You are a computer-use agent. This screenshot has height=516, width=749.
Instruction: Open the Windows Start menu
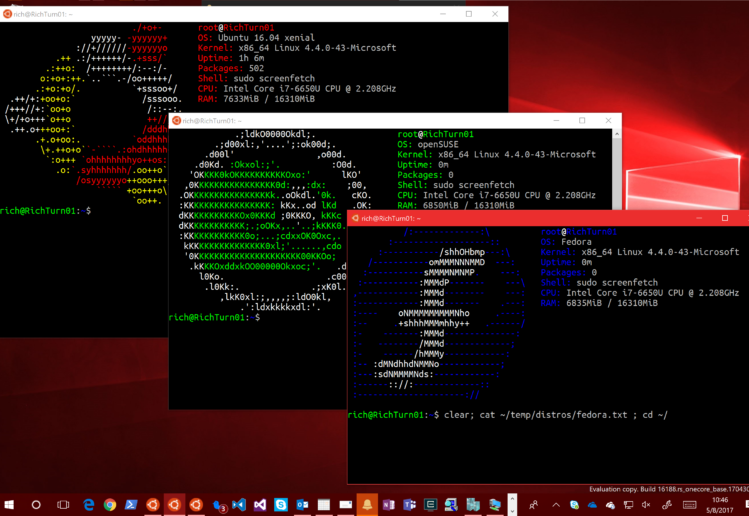pos(9,505)
